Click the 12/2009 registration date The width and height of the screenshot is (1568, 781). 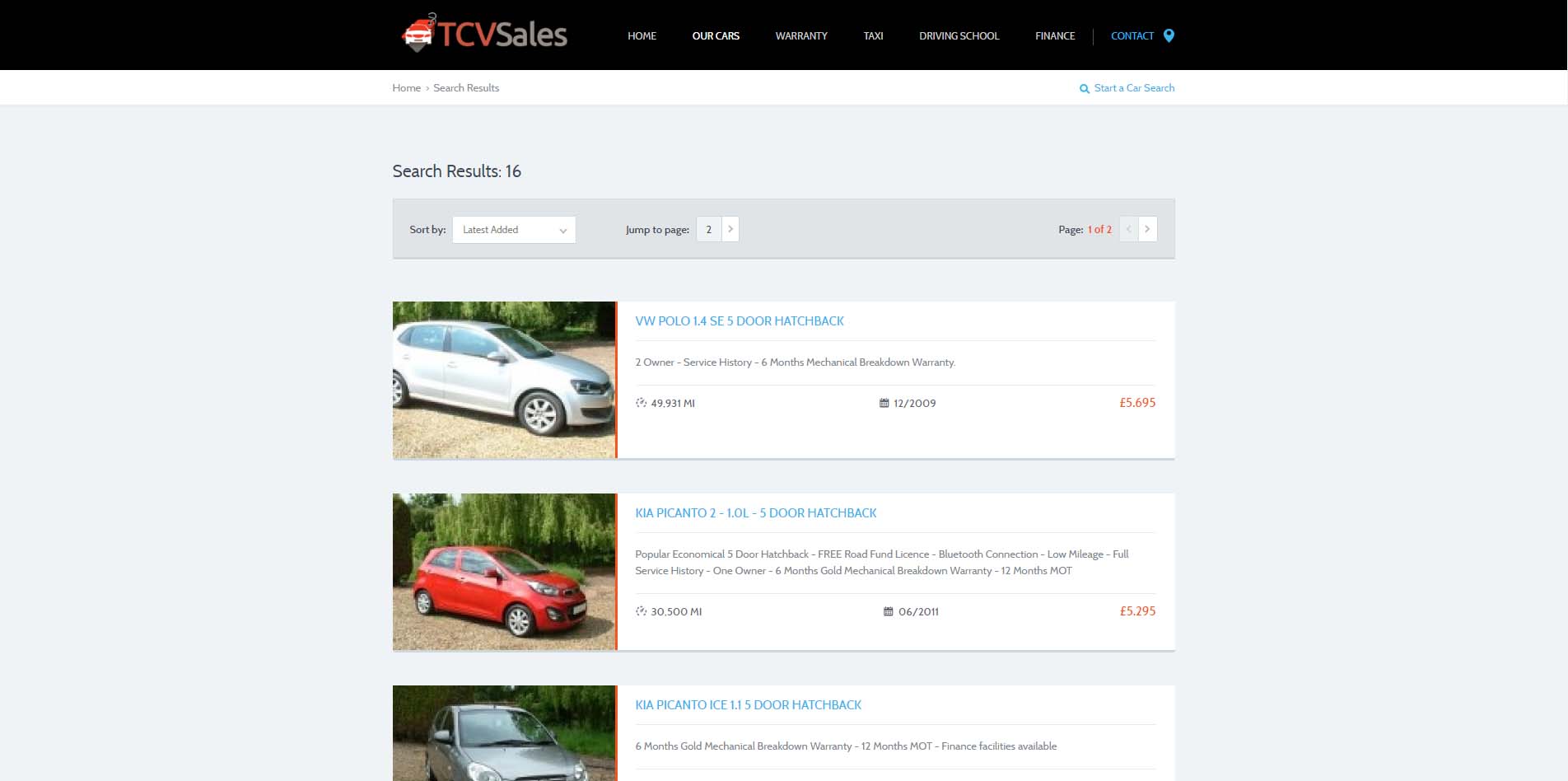(915, 404)
